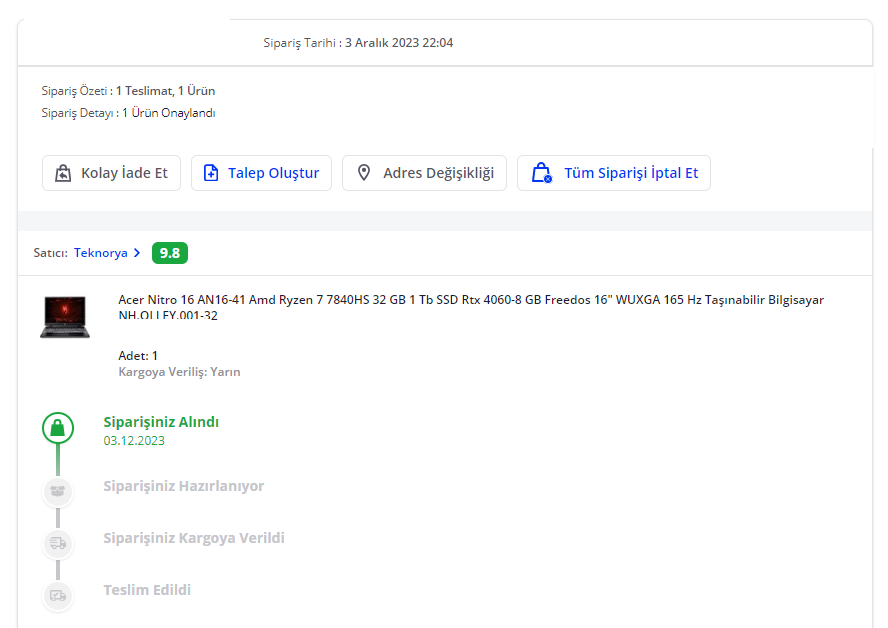Click the green Siparişiniz Alındı bag icon
Screen dimensions: 888x628
(x=58, y=428)
